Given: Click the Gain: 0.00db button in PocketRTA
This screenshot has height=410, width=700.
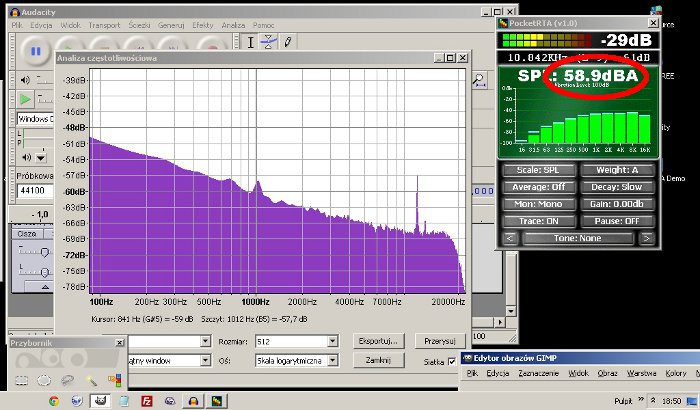Looking at the screenshot, I should (617, 204).
